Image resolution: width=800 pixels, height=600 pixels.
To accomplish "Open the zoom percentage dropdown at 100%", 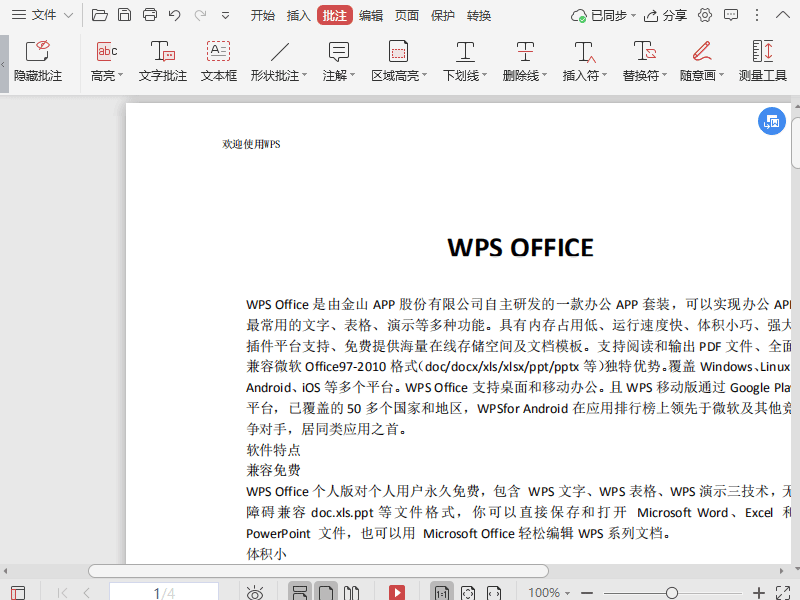I will tap(567, 593).
